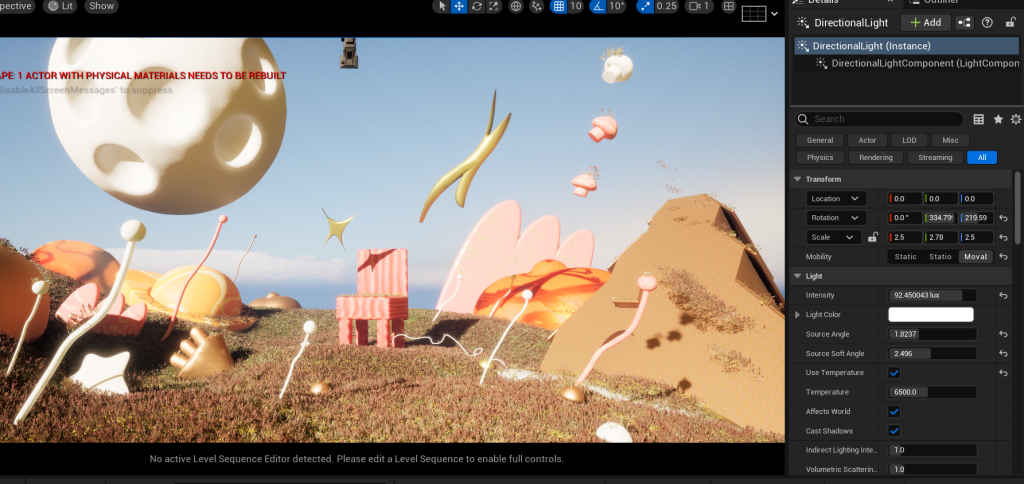Reset Source Angle to default
This screenshot has width=1024, height=484.
pyautogui.click(x=1003, y=334)
